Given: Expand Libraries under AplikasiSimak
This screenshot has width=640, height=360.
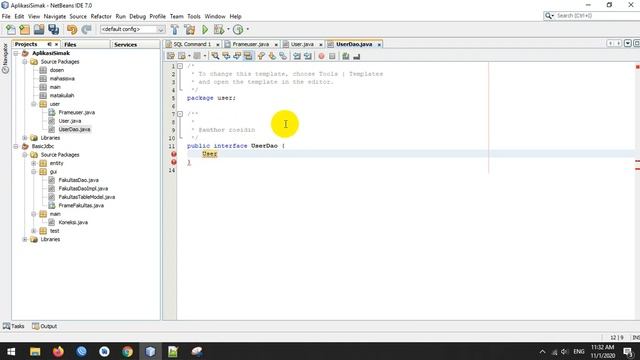Looking at the screenshot, I should pos(25,138).
